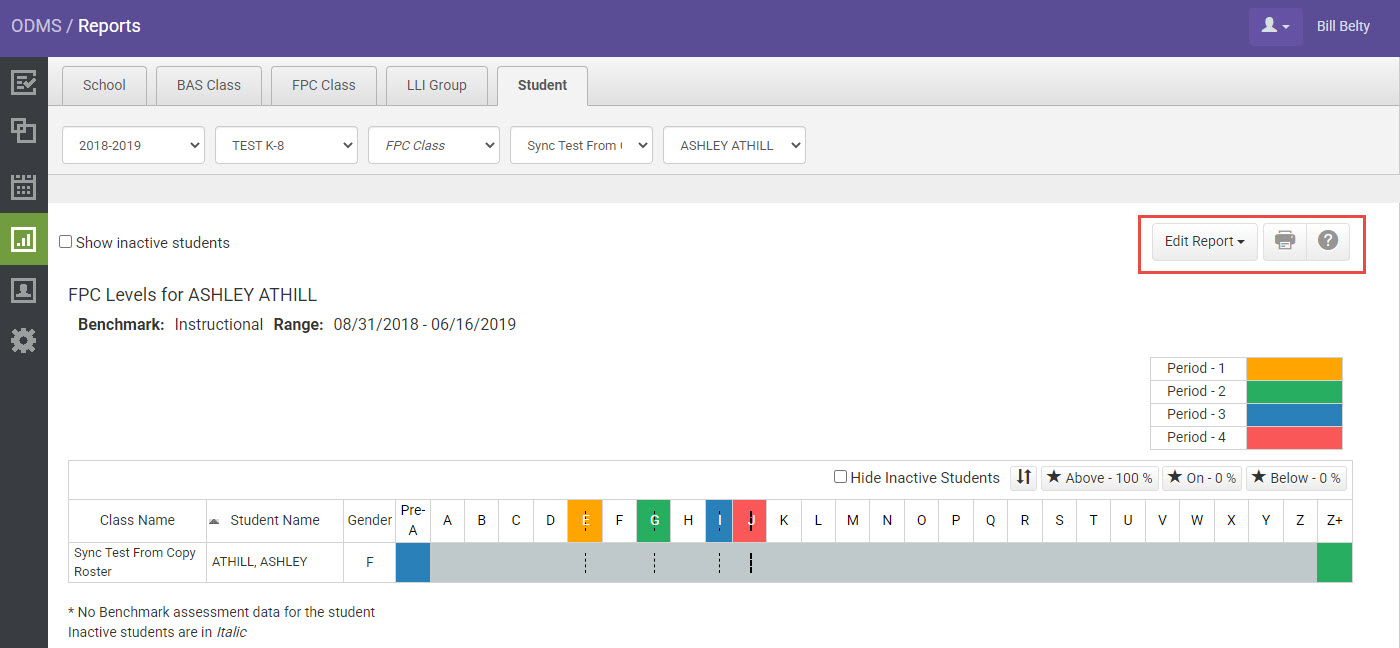Screen dimensions: 1400x648
Task: Click the sort arrows icon button
Action: point(1023,478)
